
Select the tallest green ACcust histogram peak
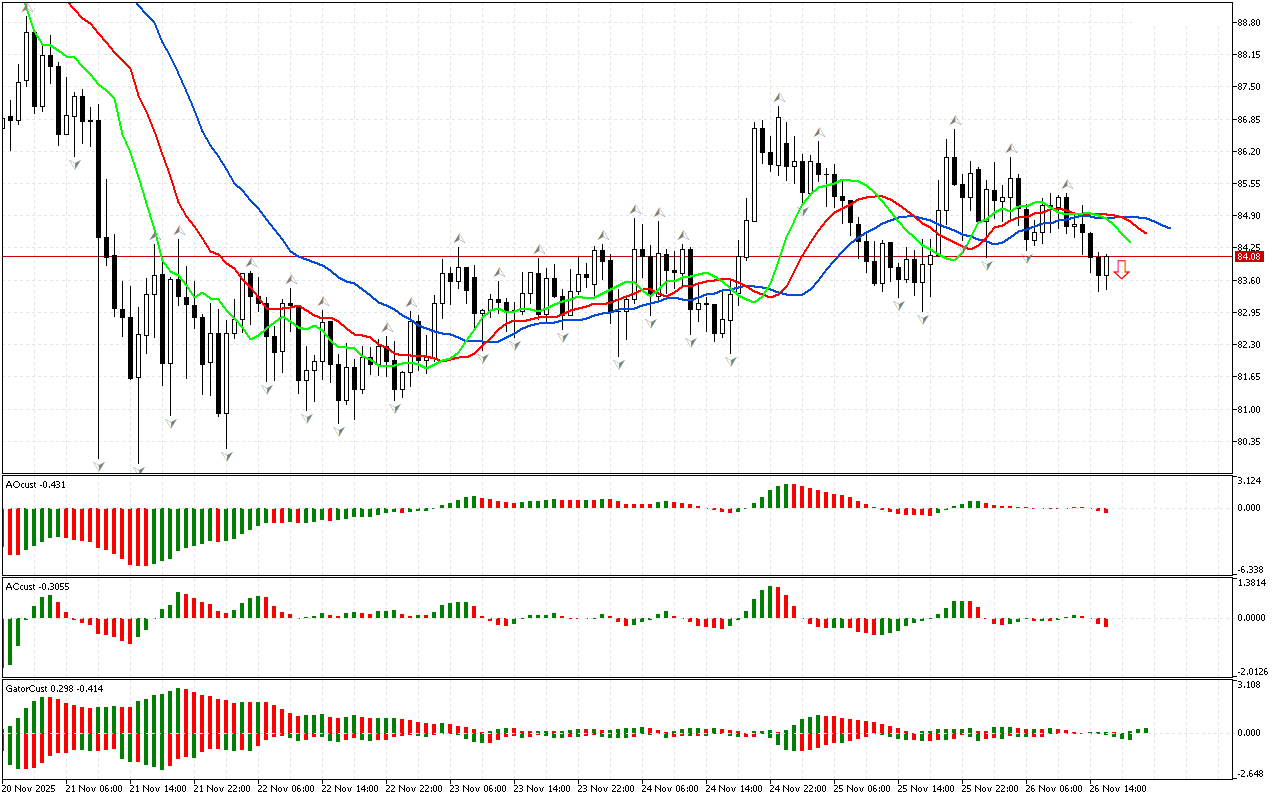point(770,601)
